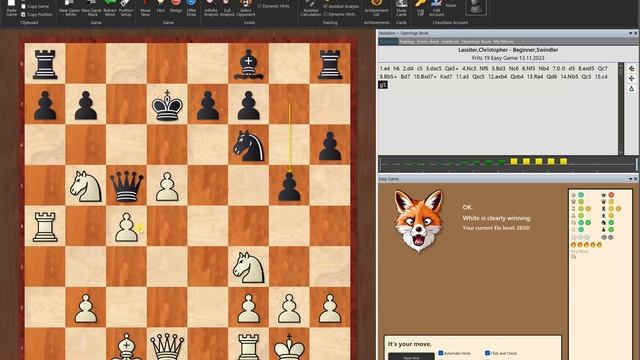Click move 7.0-0 in the notation
The image size is (640, 360).
coord(558,69)
